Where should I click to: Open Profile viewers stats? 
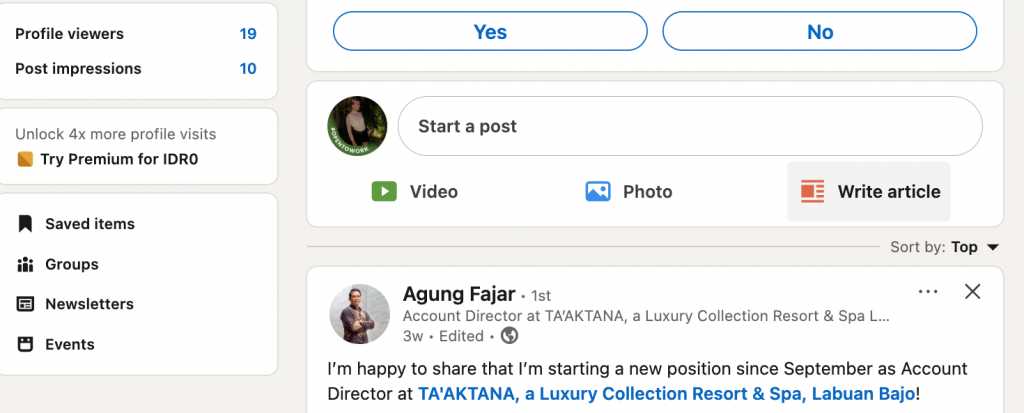click(x=135, y=34)
